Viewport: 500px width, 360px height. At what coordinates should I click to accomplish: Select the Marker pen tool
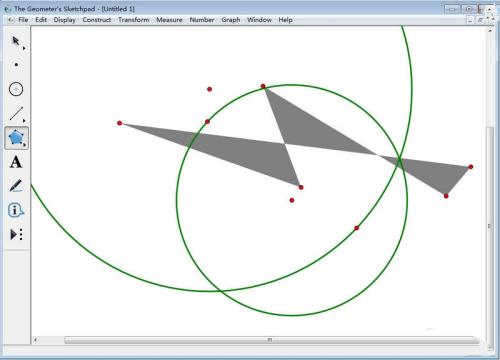pos(16,186)
